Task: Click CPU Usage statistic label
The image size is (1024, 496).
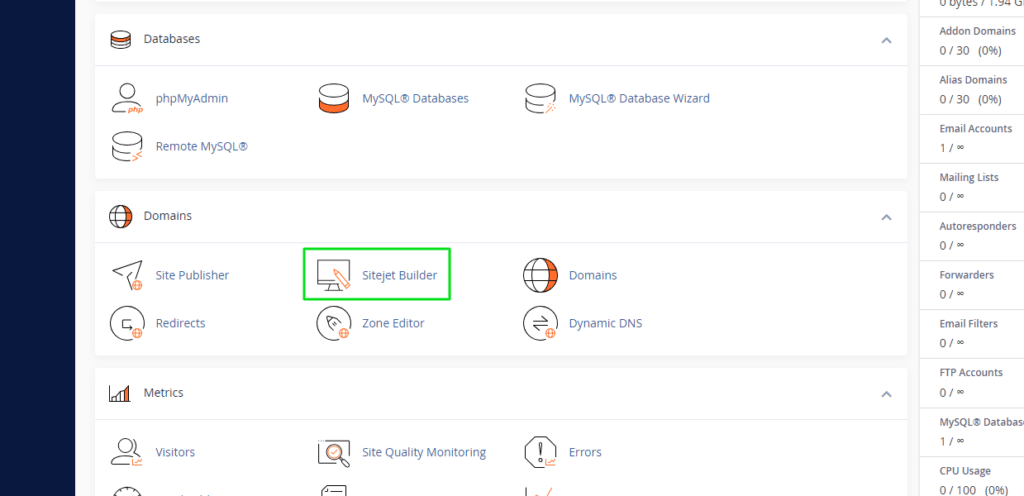Action: pyautogui.click(x=965, y=471)
